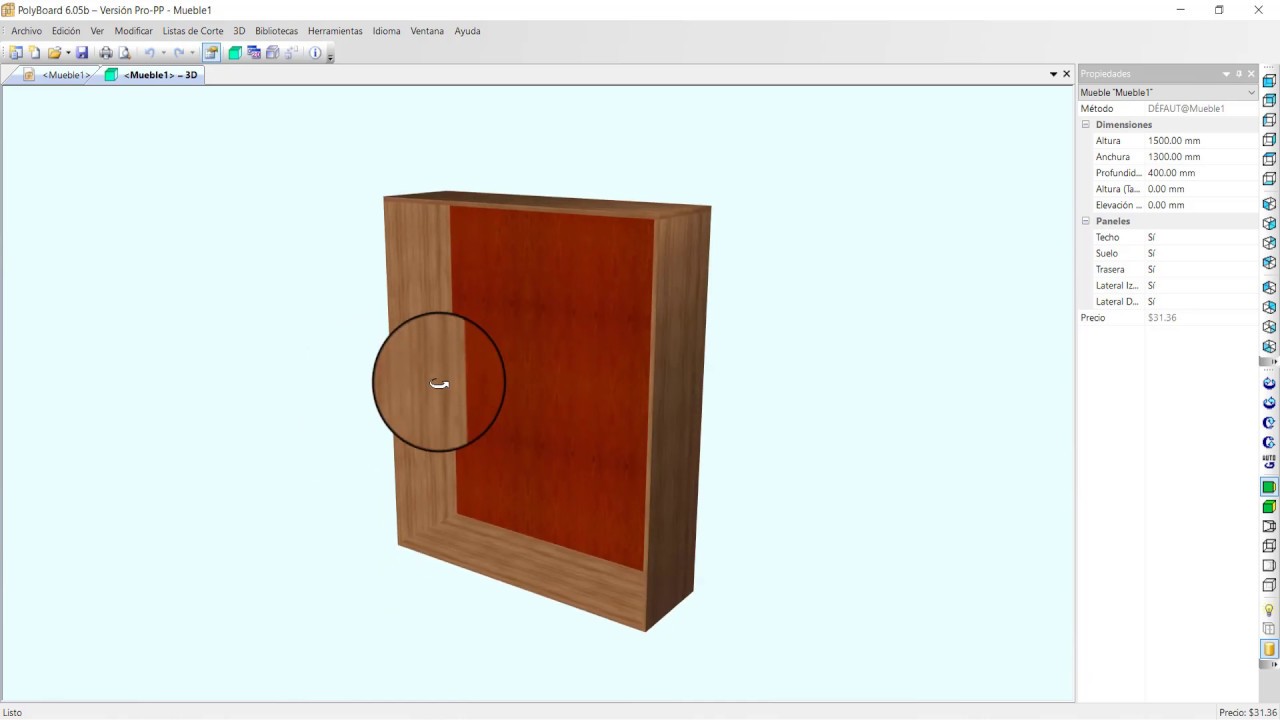Image resolution: width=1280 pixels, height=720 pixels.
Task: Toggle the Lateral Iz... panel Sí value
Action: tap(1152, 285)
